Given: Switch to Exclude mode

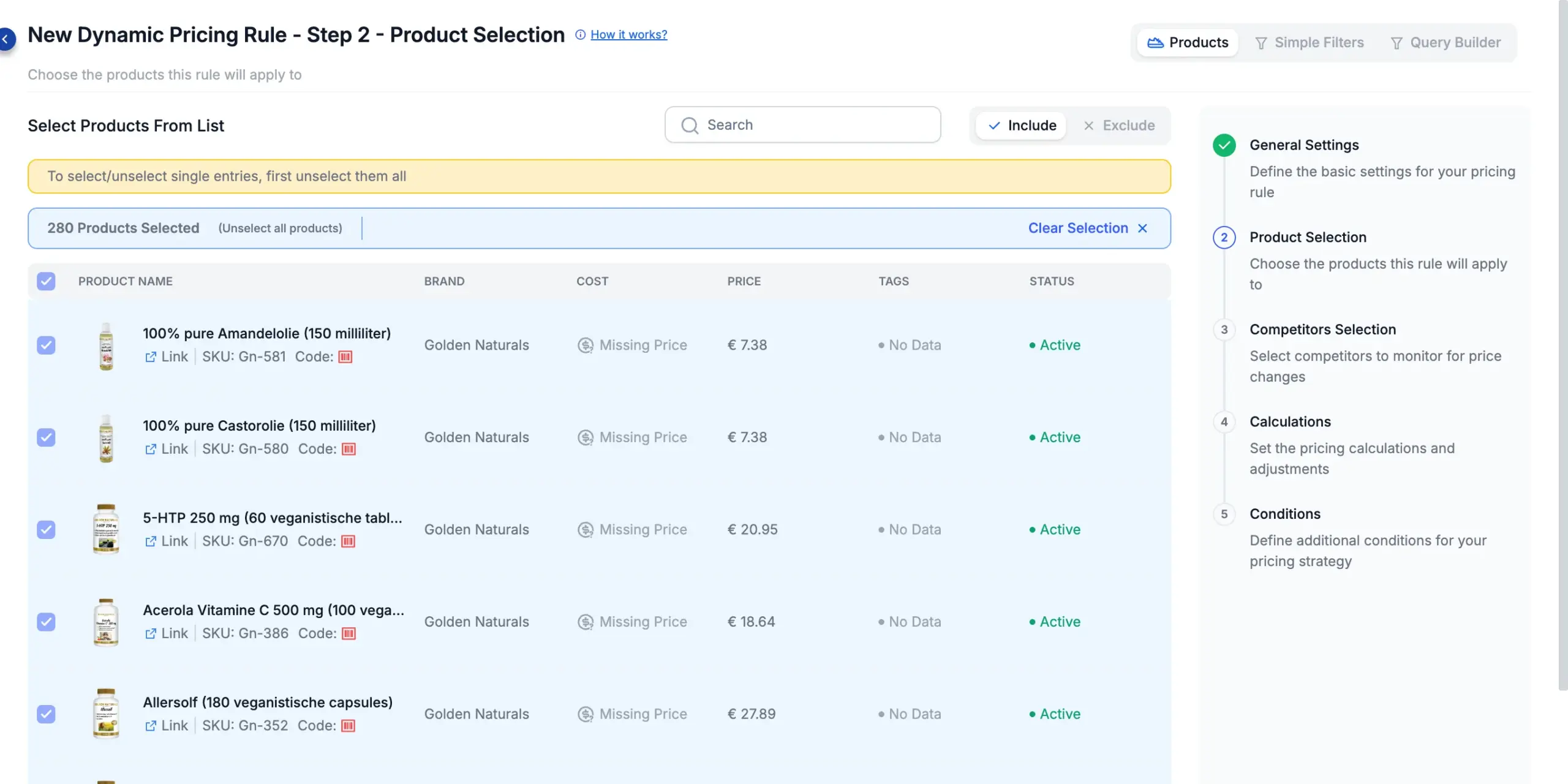Looking at the screenshot, I should coord(1119,126).
